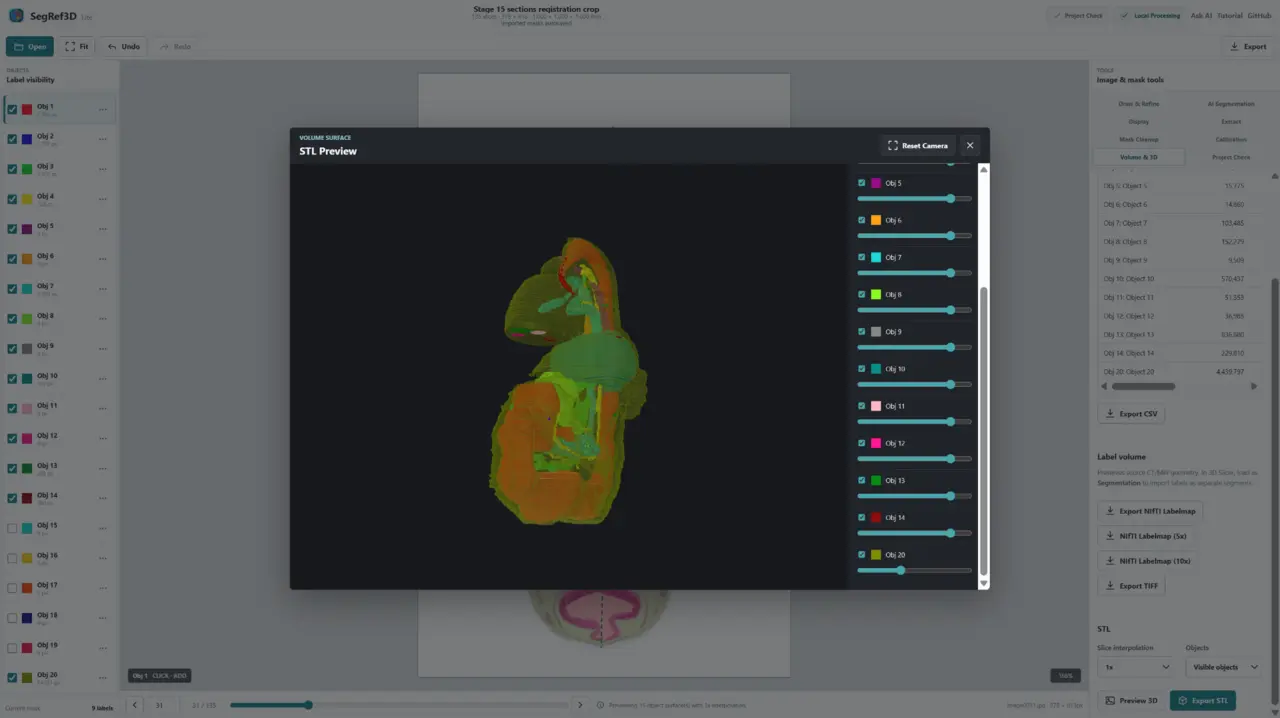Click the SegRef3D logo icon
This screenshot has height=718, width=1280.
click(16, 15)
